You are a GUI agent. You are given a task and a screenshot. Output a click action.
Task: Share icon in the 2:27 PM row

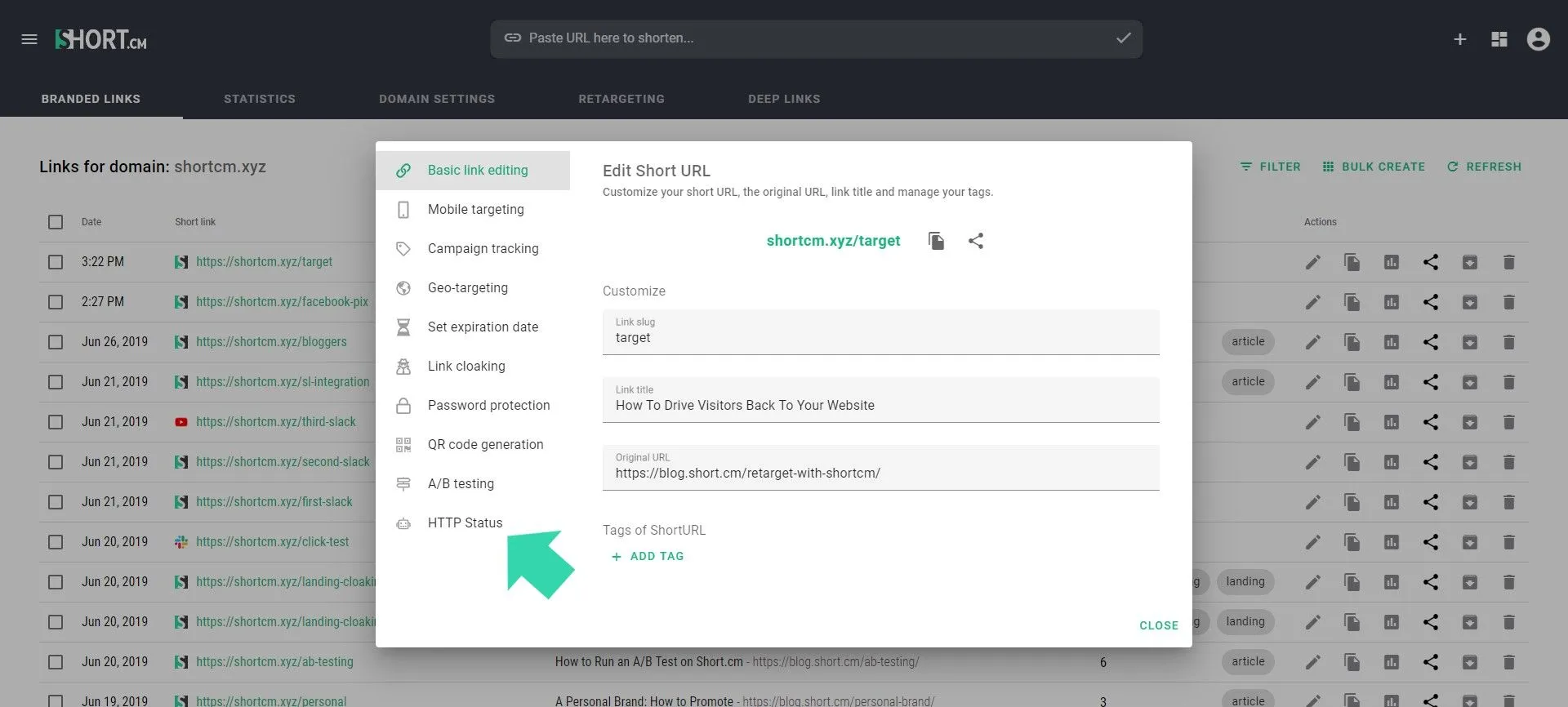[1431, 302]
